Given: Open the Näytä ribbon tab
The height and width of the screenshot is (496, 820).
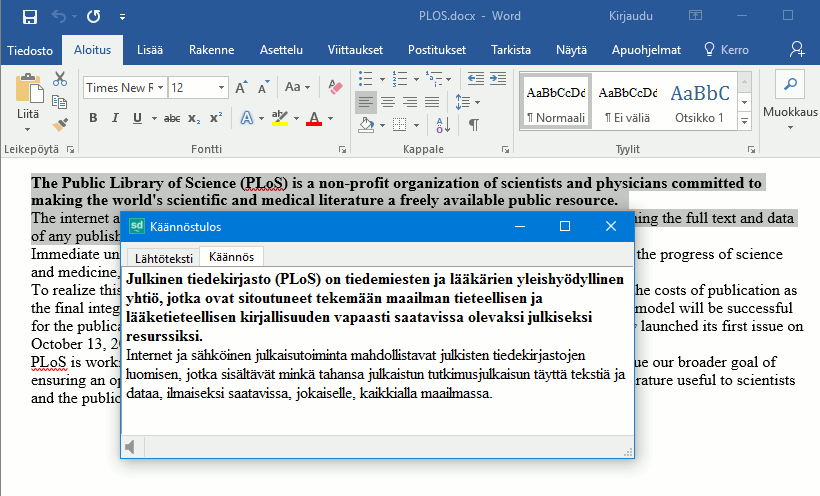Looking at the screenshot, I should [x=571, y=50].
